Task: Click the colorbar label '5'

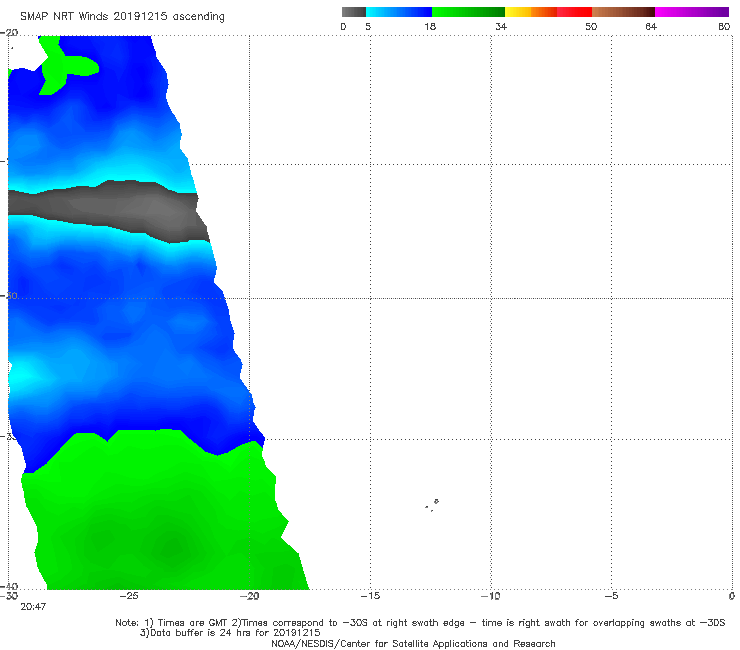Action: [368, 27]
